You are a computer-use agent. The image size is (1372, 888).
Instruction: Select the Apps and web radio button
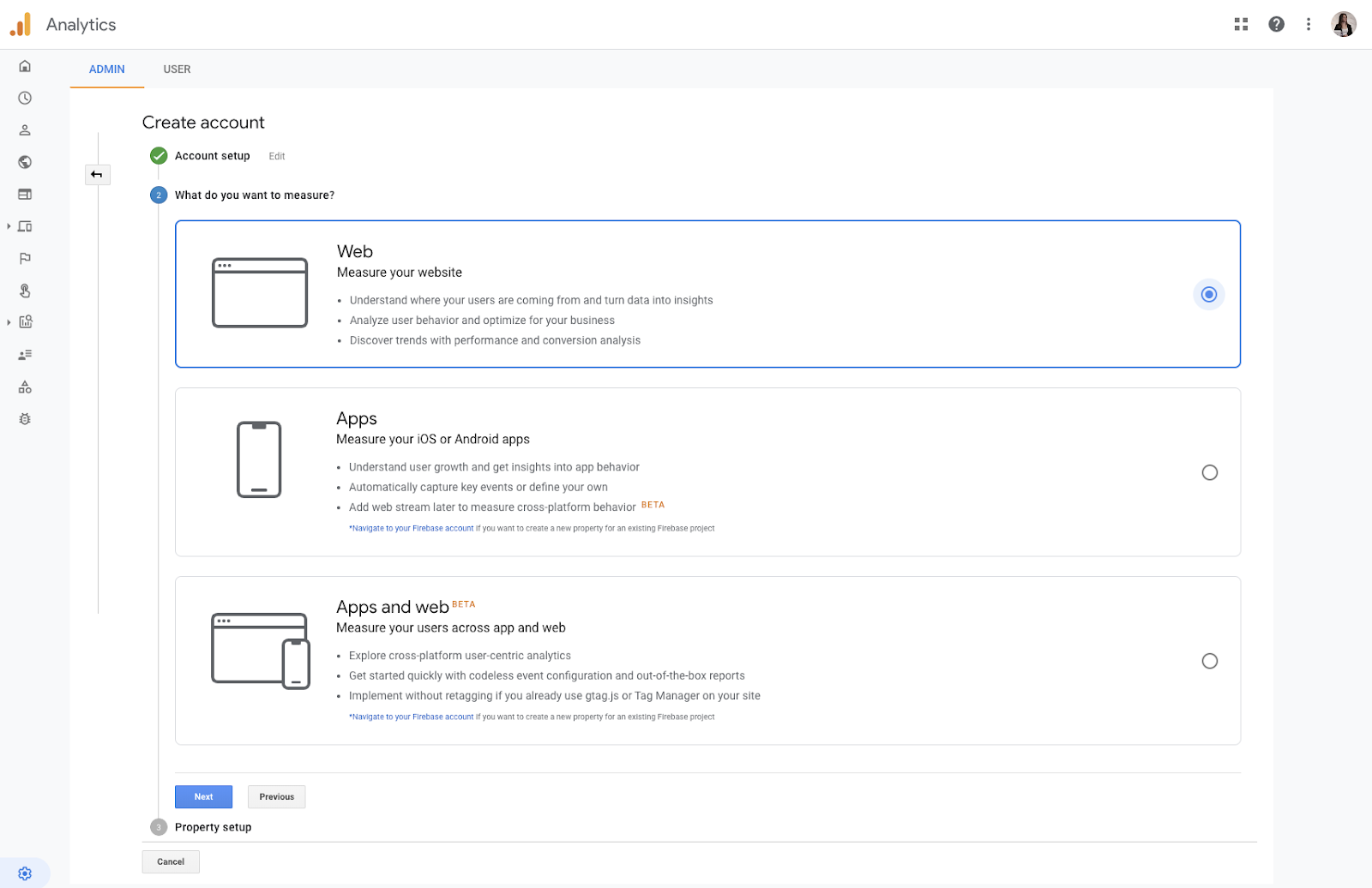coord(1209,661)
